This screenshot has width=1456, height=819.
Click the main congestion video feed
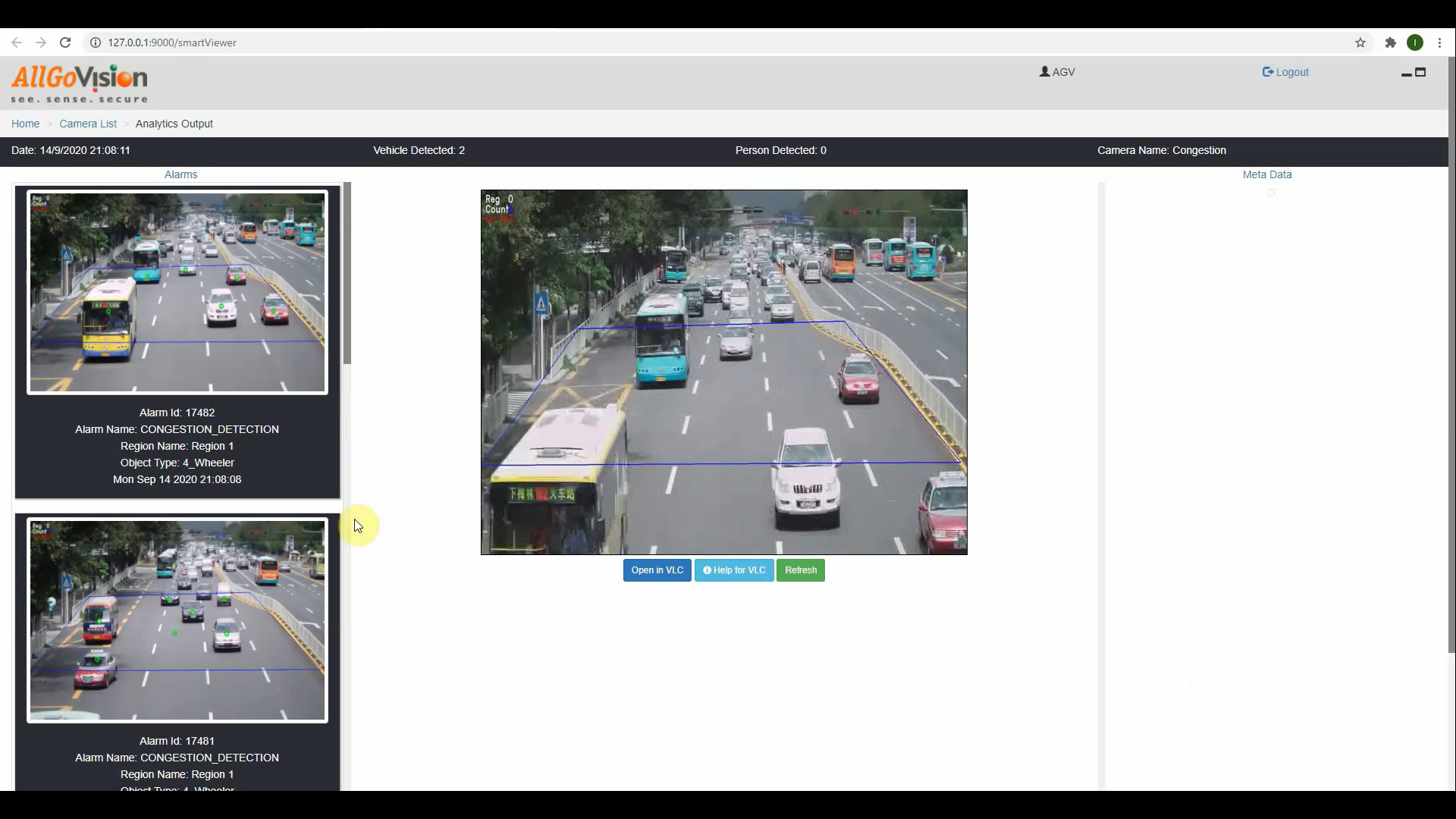724,372
